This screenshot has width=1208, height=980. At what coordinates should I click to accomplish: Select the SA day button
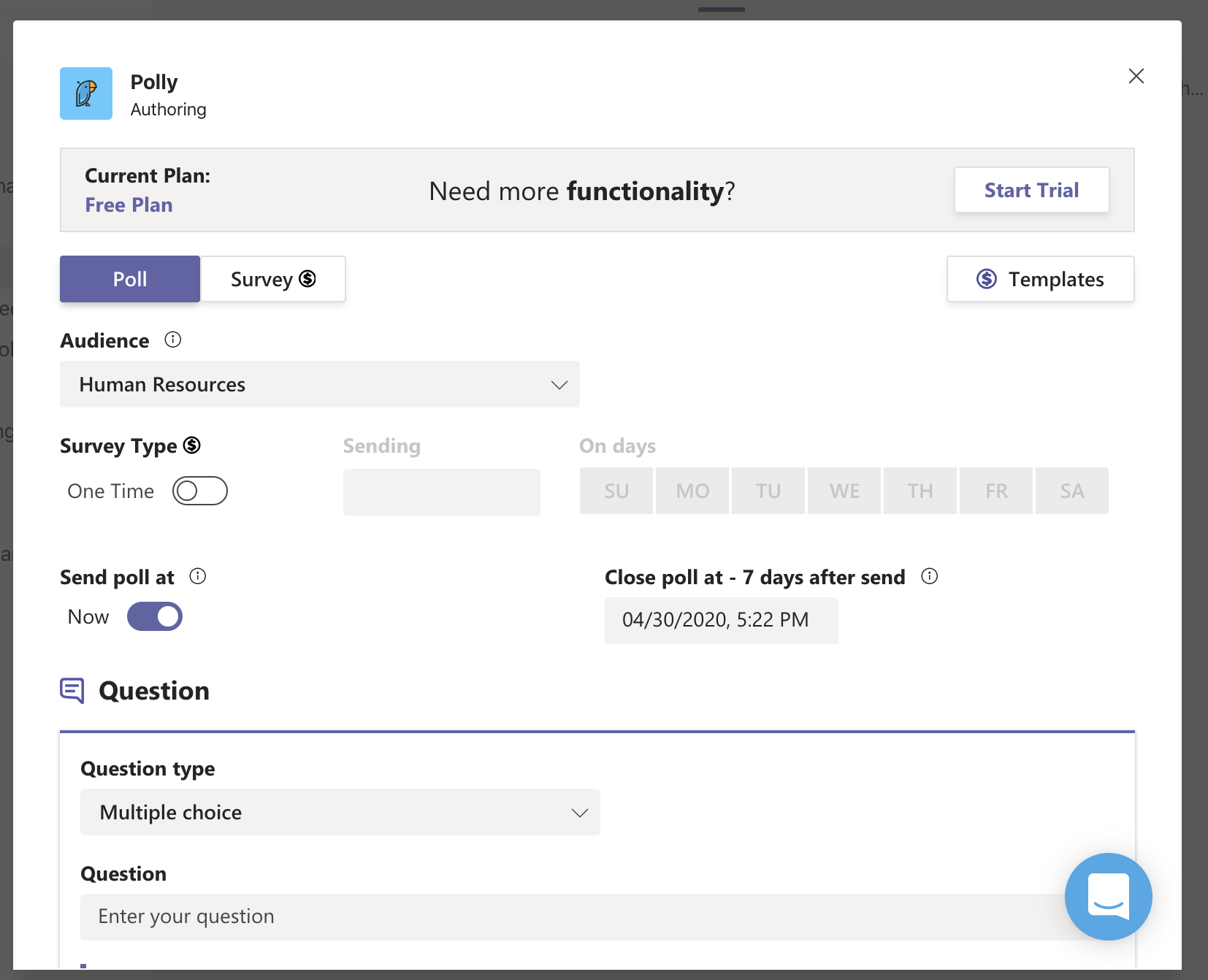pos(1072,491)
